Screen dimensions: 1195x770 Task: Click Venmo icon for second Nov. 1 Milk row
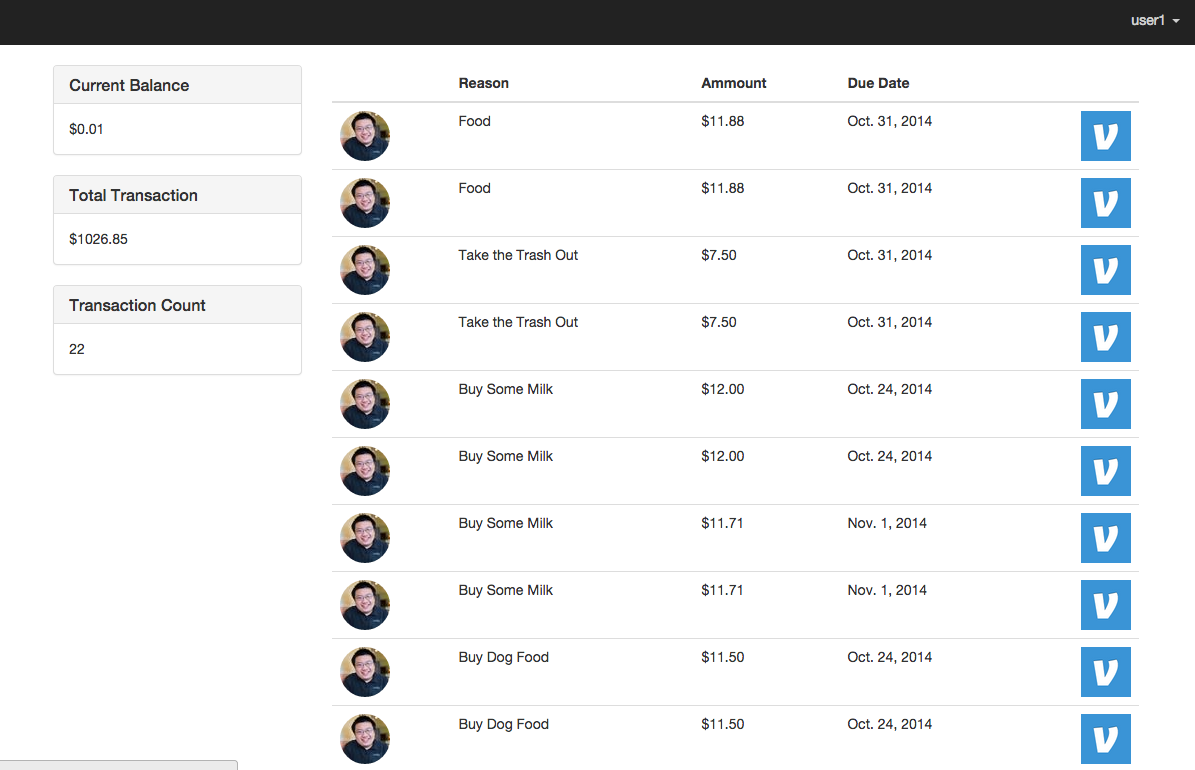click(1105, 605)
